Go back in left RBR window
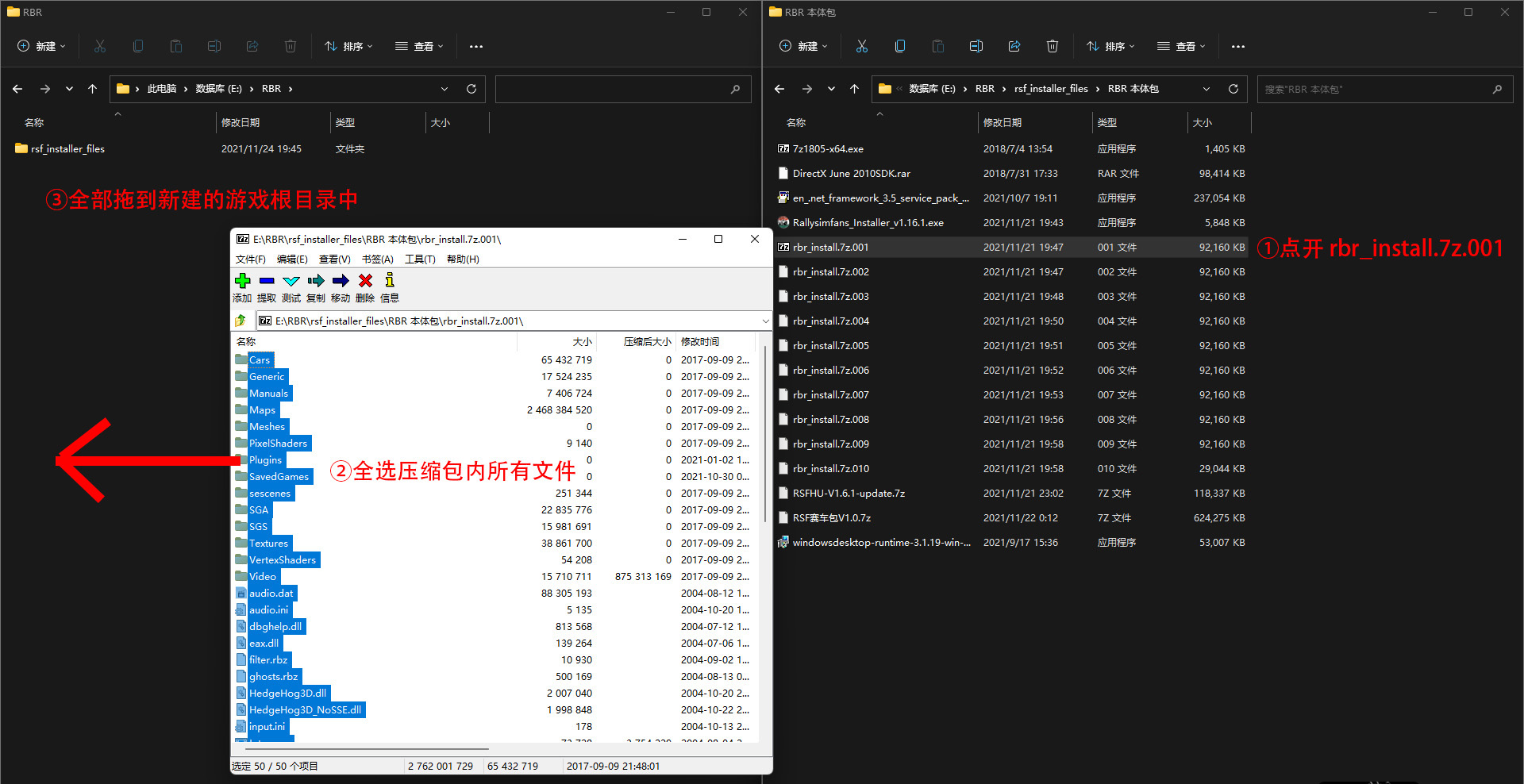 17,89
